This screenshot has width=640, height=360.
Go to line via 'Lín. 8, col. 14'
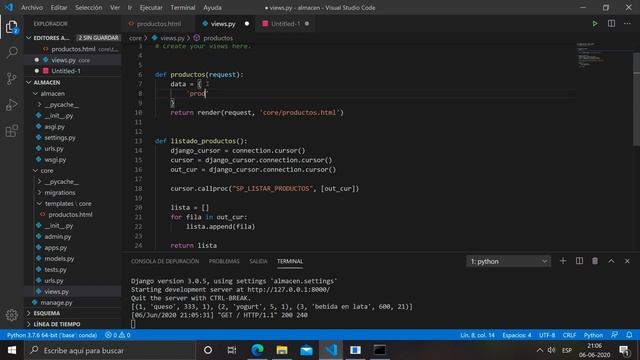click(477, 335)
